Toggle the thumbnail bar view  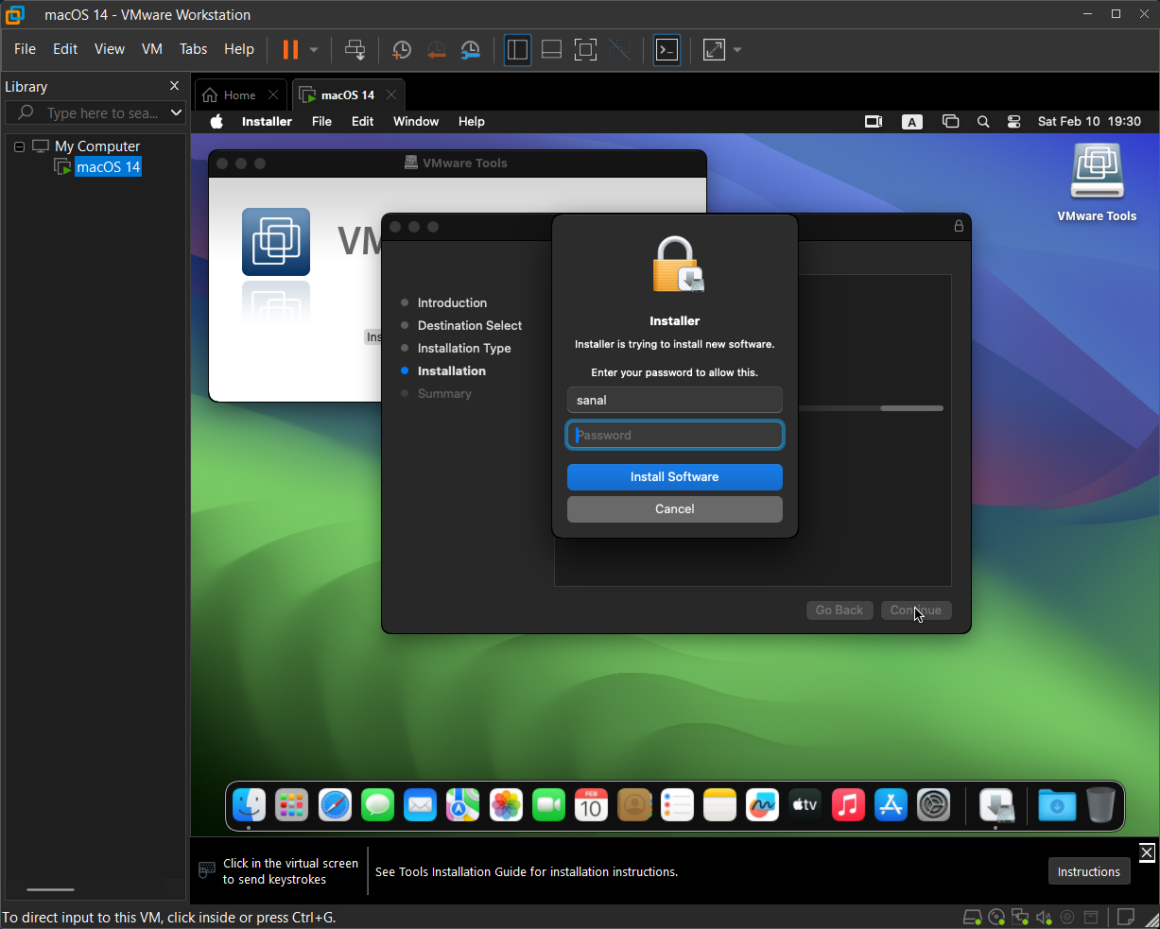551,50
